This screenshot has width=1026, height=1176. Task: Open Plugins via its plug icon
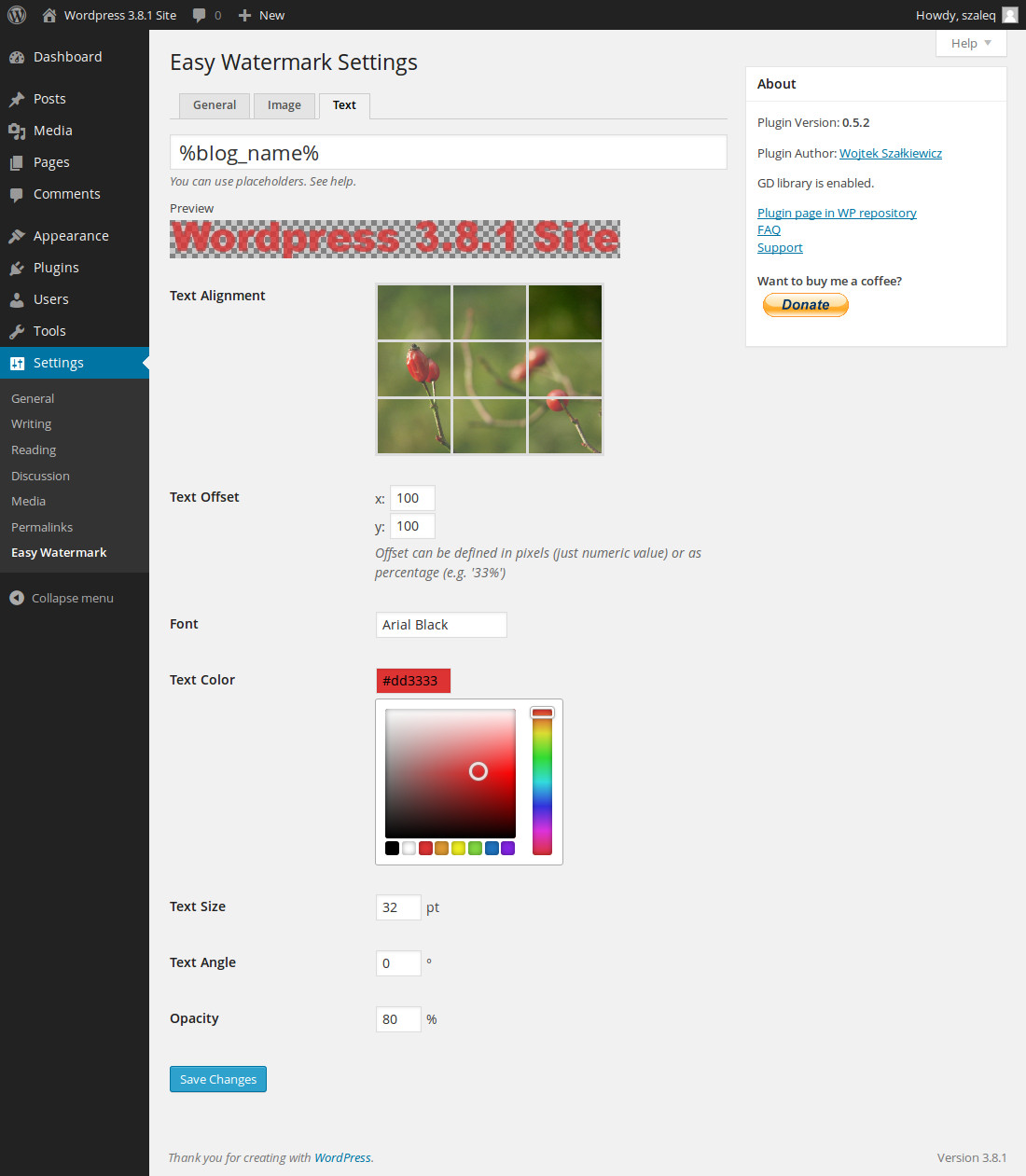click(x=18, y=268)
